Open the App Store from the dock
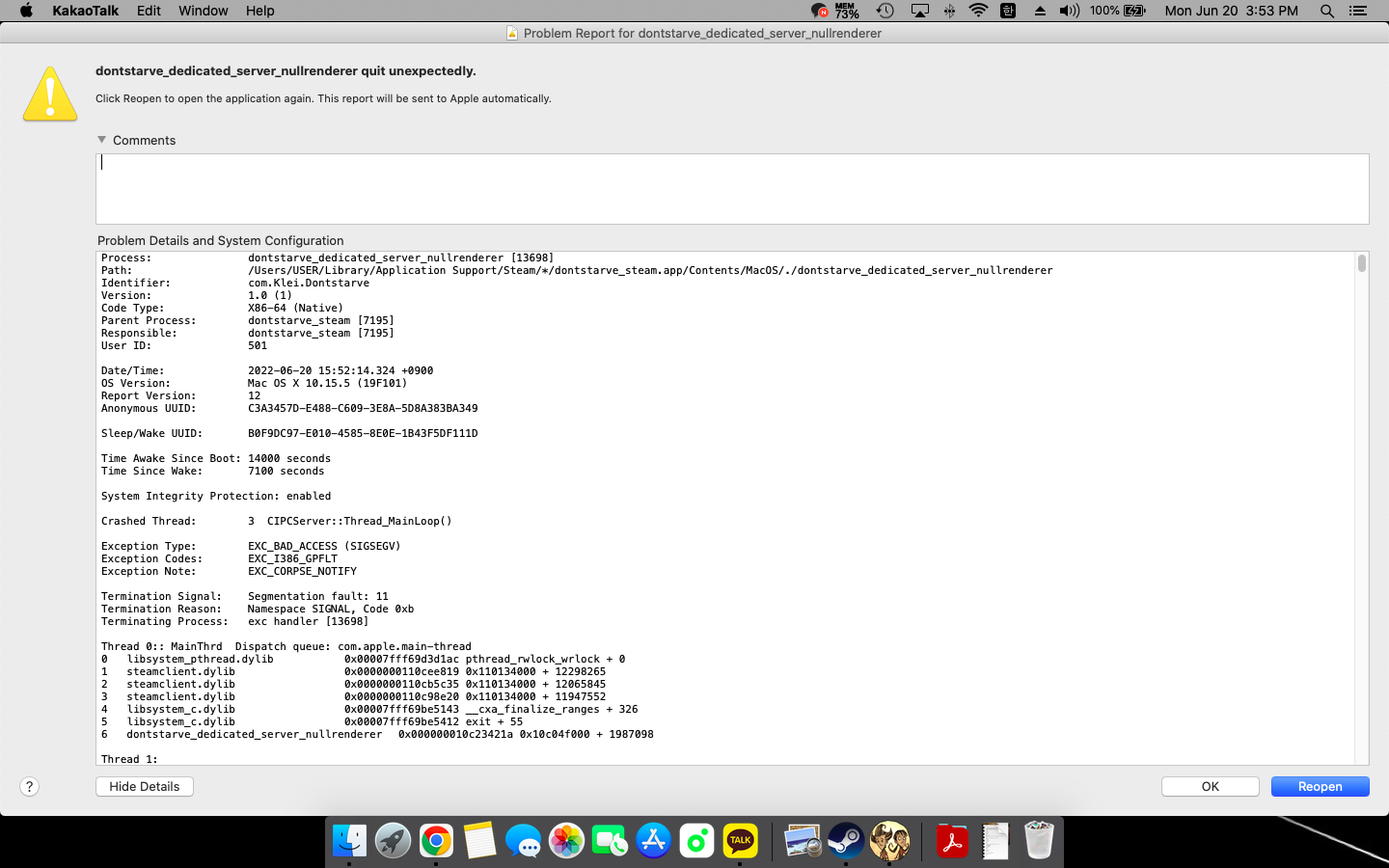 653,840
